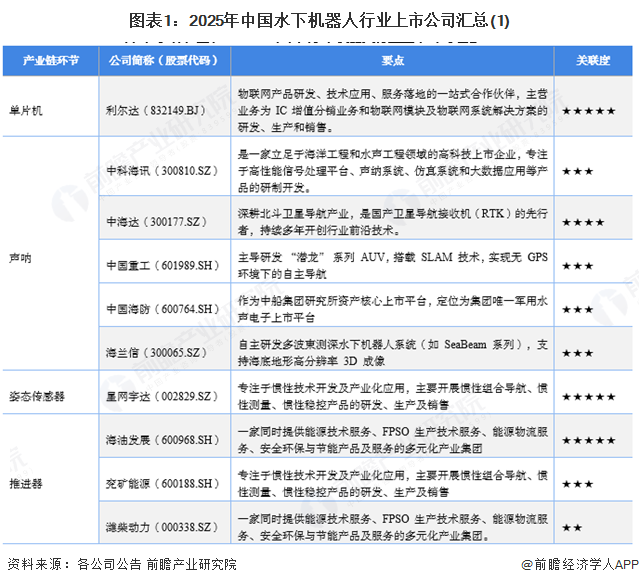Click the source note 资料来源：各公司公告 前瞻产业研究院
639x585 pixels.
122,564
